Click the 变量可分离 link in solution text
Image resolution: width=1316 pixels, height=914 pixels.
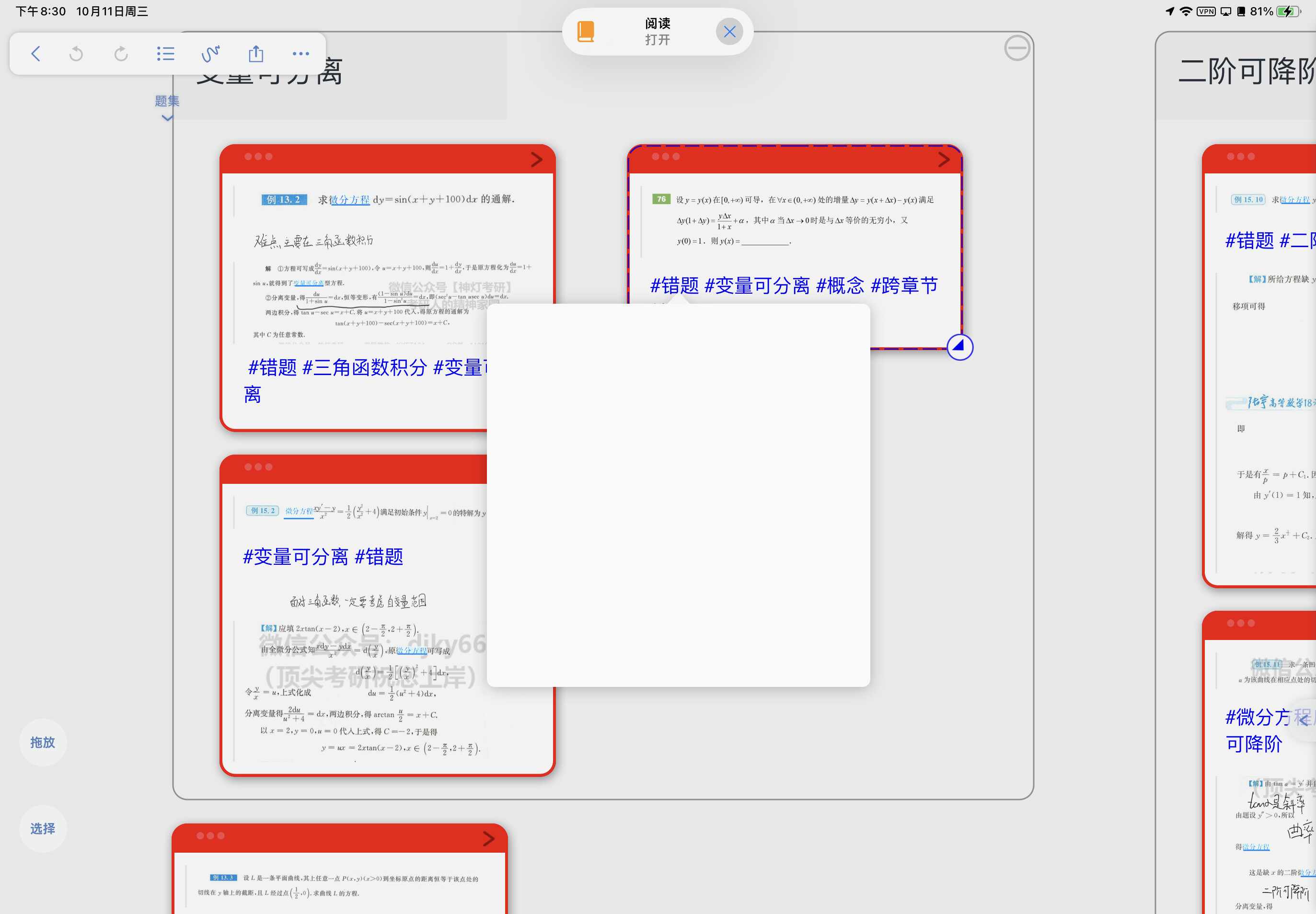[309, 284]
